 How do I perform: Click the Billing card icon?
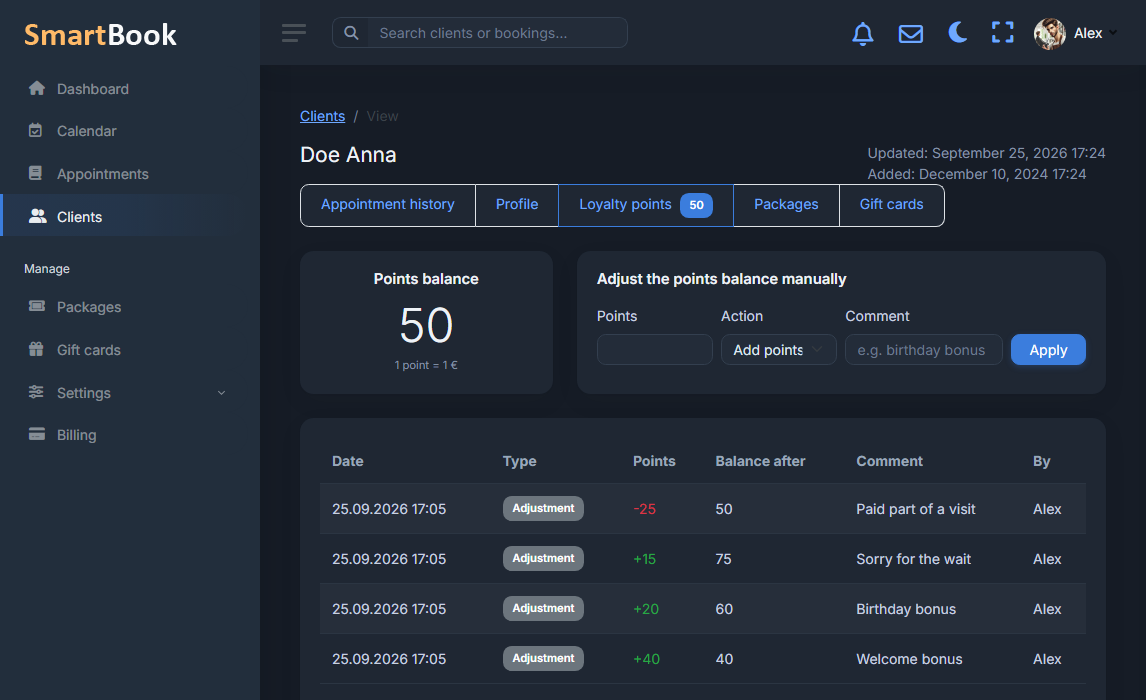[37, 434]
